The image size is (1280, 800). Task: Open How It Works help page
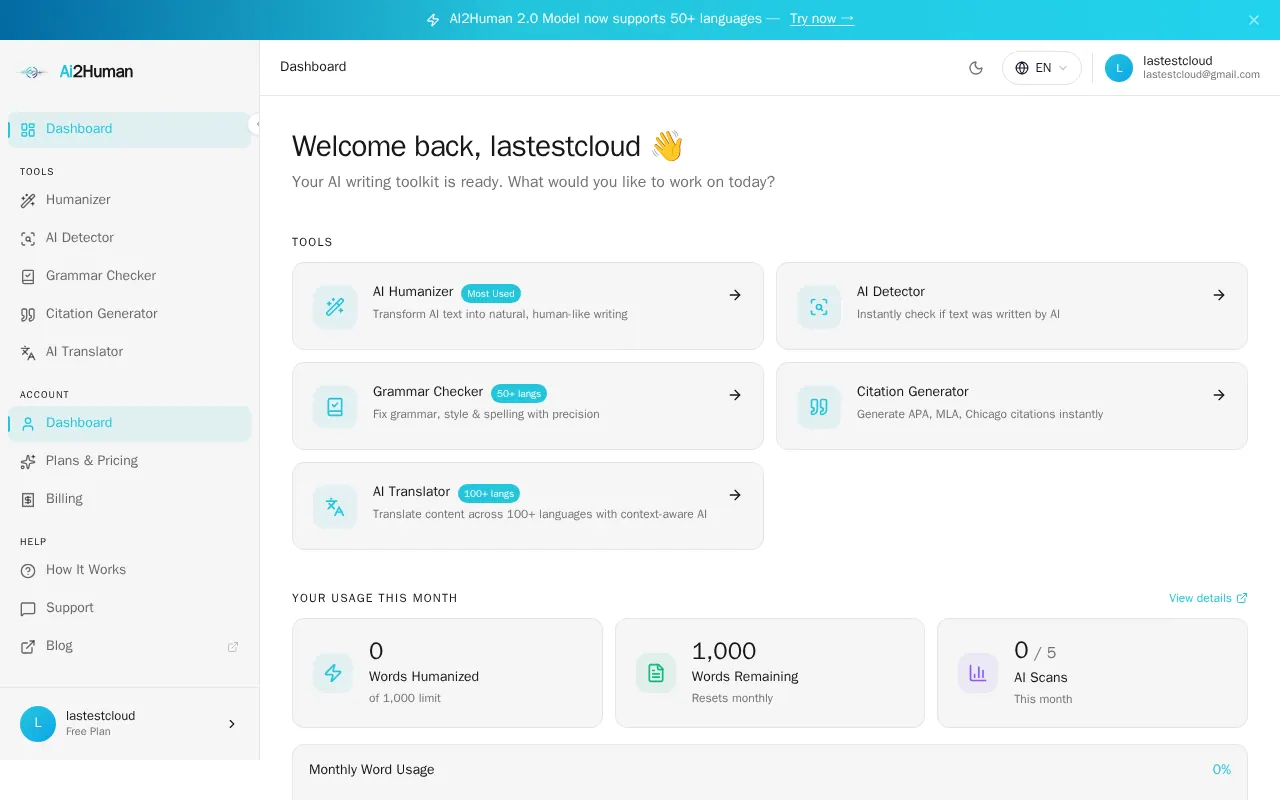pyautogui.click(x=130, y=570)
